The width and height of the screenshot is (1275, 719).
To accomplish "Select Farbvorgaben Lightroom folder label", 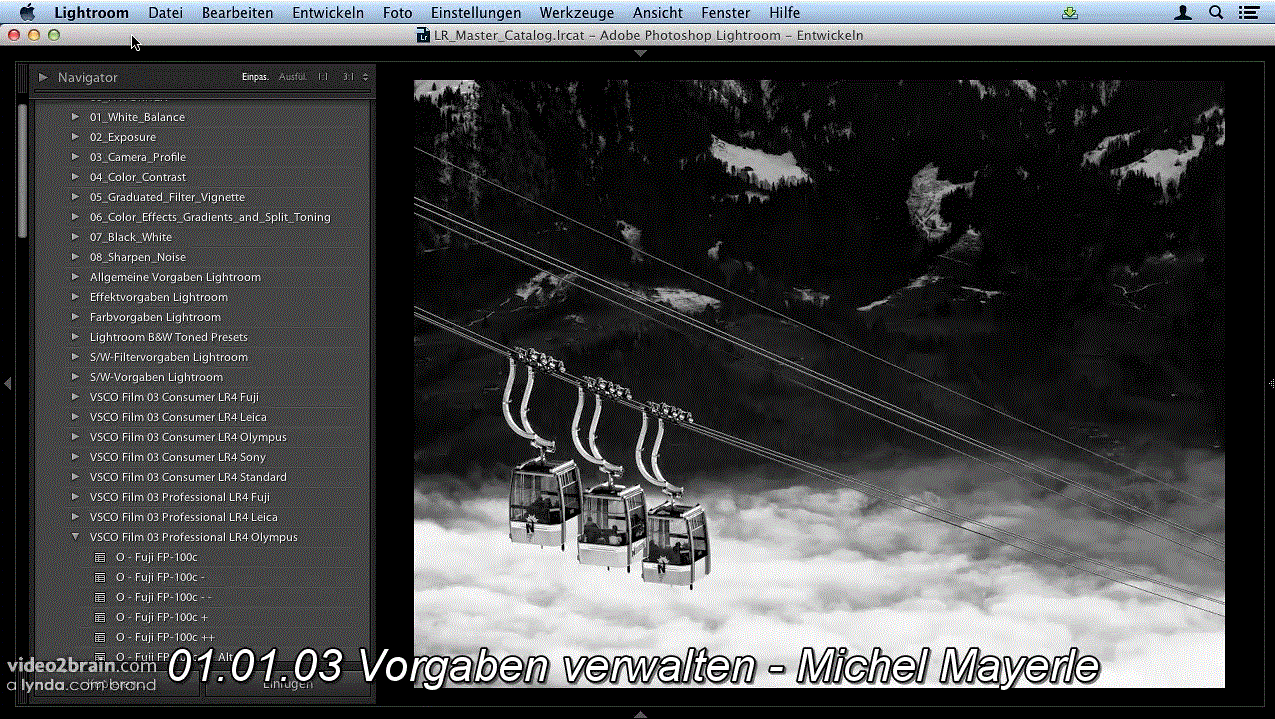I will point(155,317).
